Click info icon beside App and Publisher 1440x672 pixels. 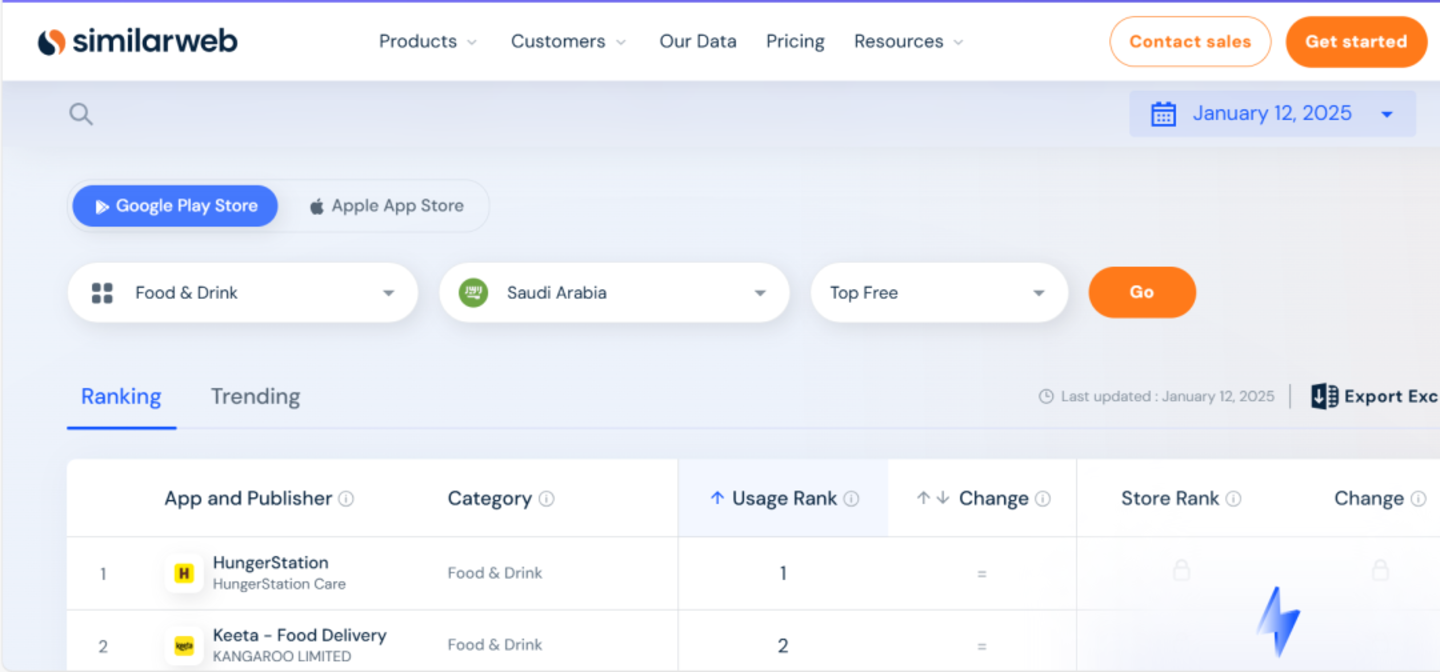346,499
